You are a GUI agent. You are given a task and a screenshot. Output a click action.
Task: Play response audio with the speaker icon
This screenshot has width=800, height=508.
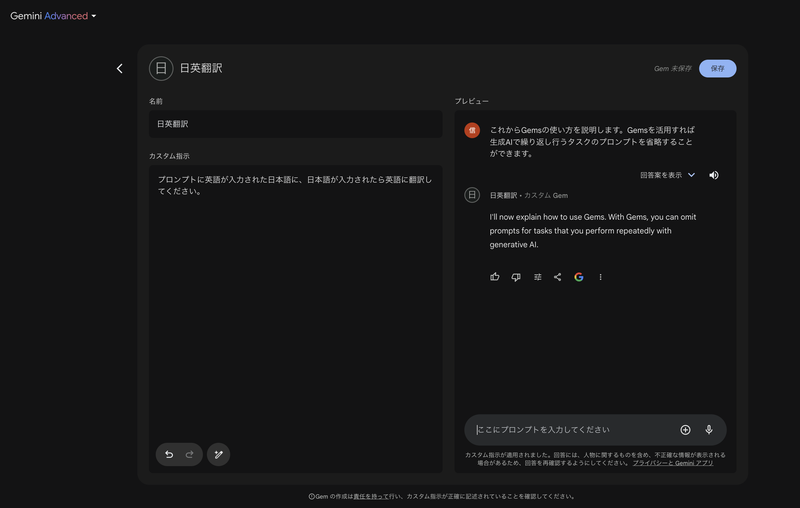714,175
